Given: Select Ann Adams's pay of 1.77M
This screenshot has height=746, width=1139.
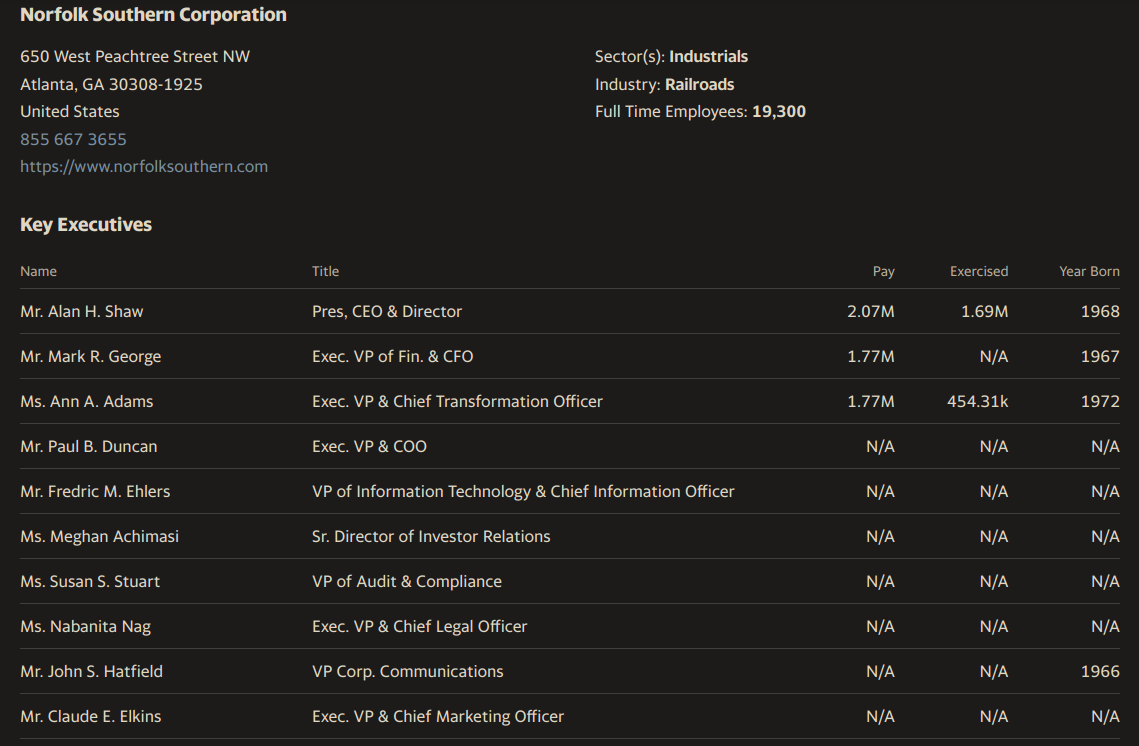Looking at the screenshot, I should [871, 402].
